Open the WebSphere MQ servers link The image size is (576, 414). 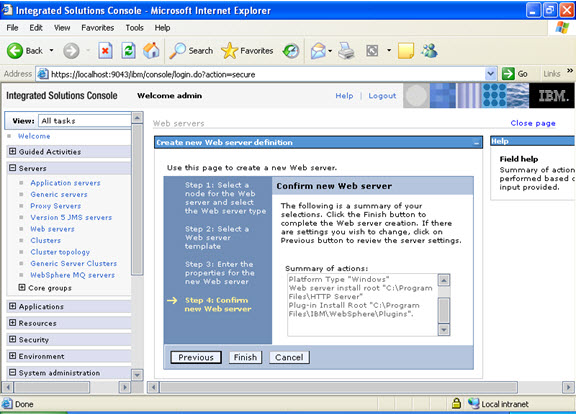click(72, 275)
